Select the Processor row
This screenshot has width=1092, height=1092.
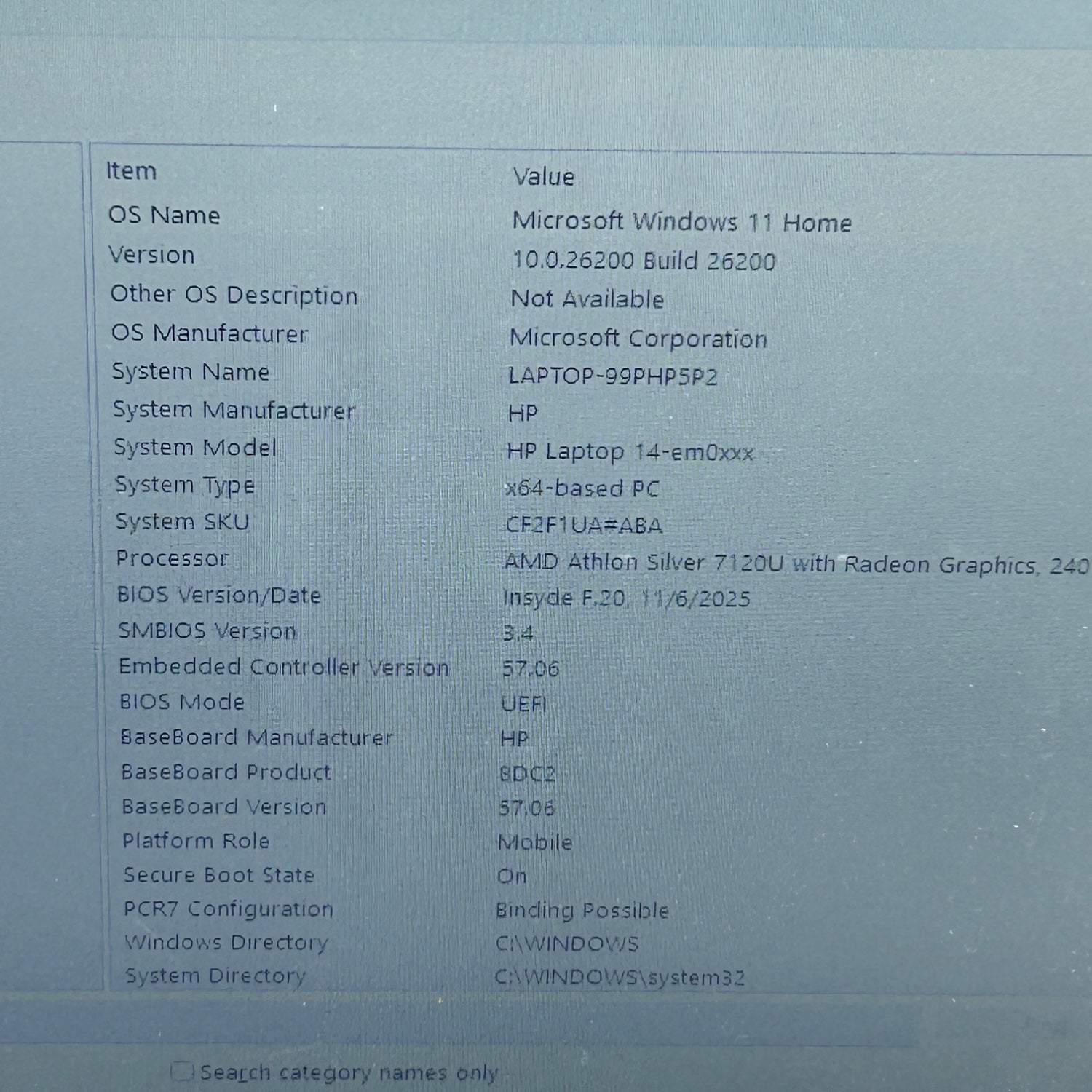pyautogui.click(x=173, y=558)
